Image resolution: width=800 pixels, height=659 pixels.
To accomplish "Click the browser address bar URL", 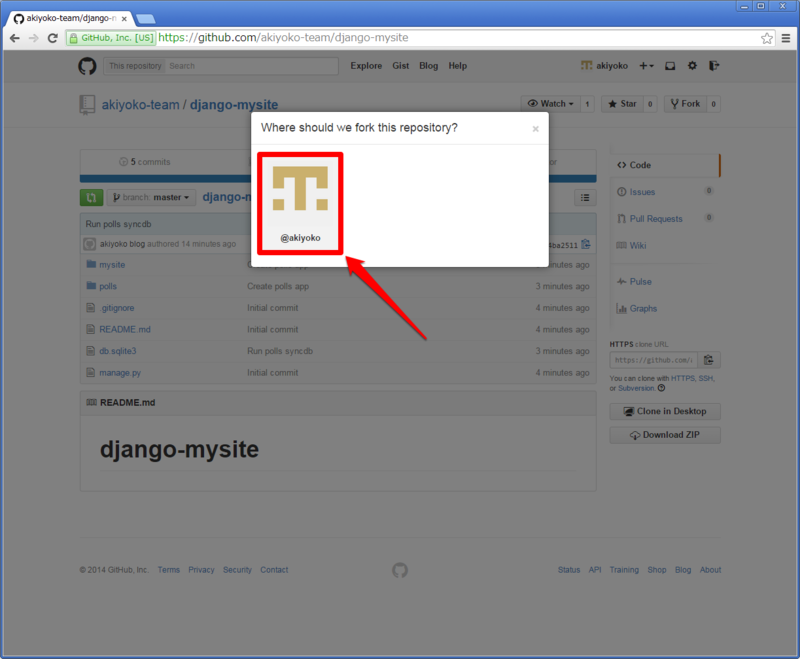I will [283, 38].
